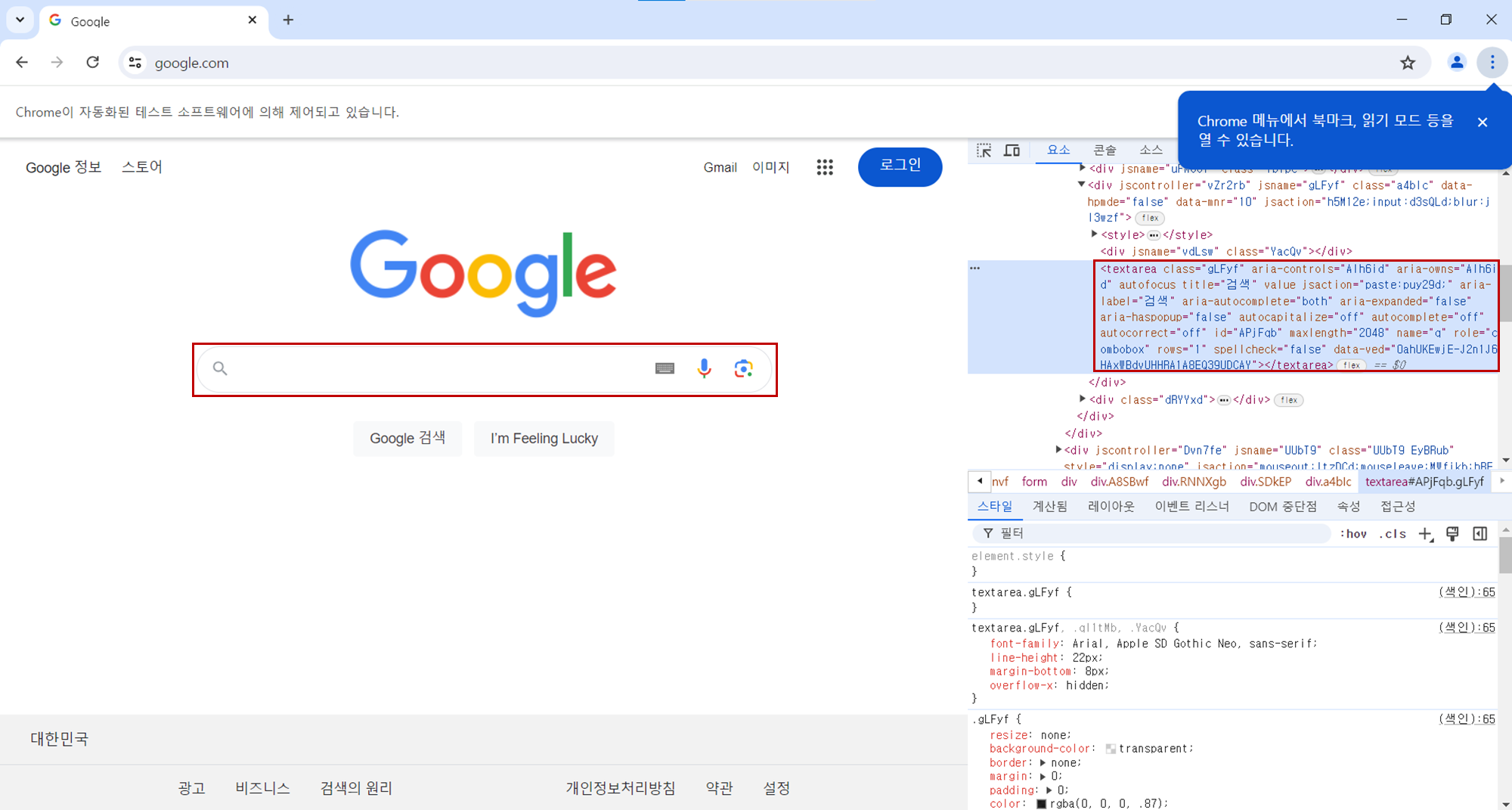
Task: Open the tab search dropdown arrow
Action: pos(20,20)
